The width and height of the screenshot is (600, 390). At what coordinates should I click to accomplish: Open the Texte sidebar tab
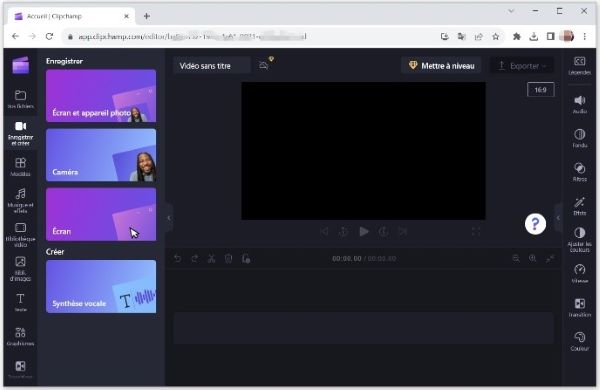coord(20,302)
